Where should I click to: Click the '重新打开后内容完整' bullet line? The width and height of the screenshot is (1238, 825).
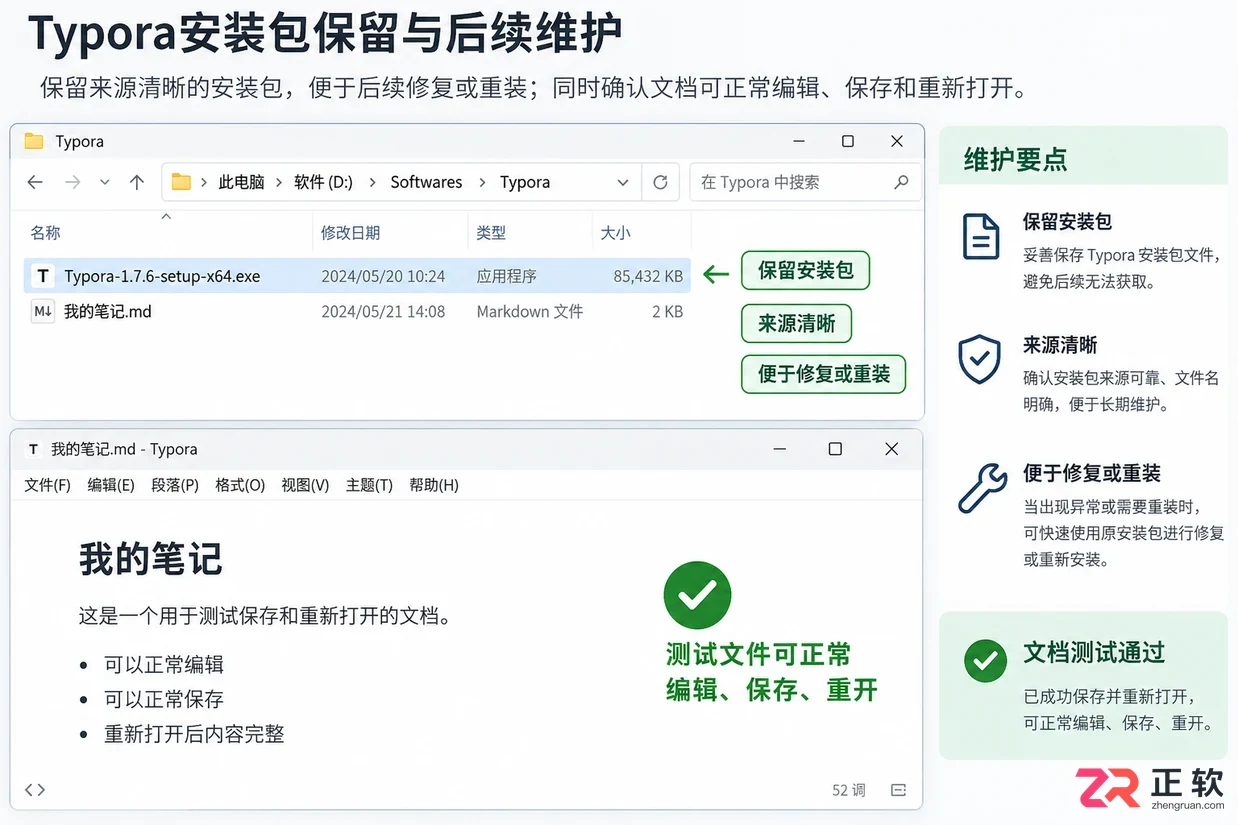point(194,734)
